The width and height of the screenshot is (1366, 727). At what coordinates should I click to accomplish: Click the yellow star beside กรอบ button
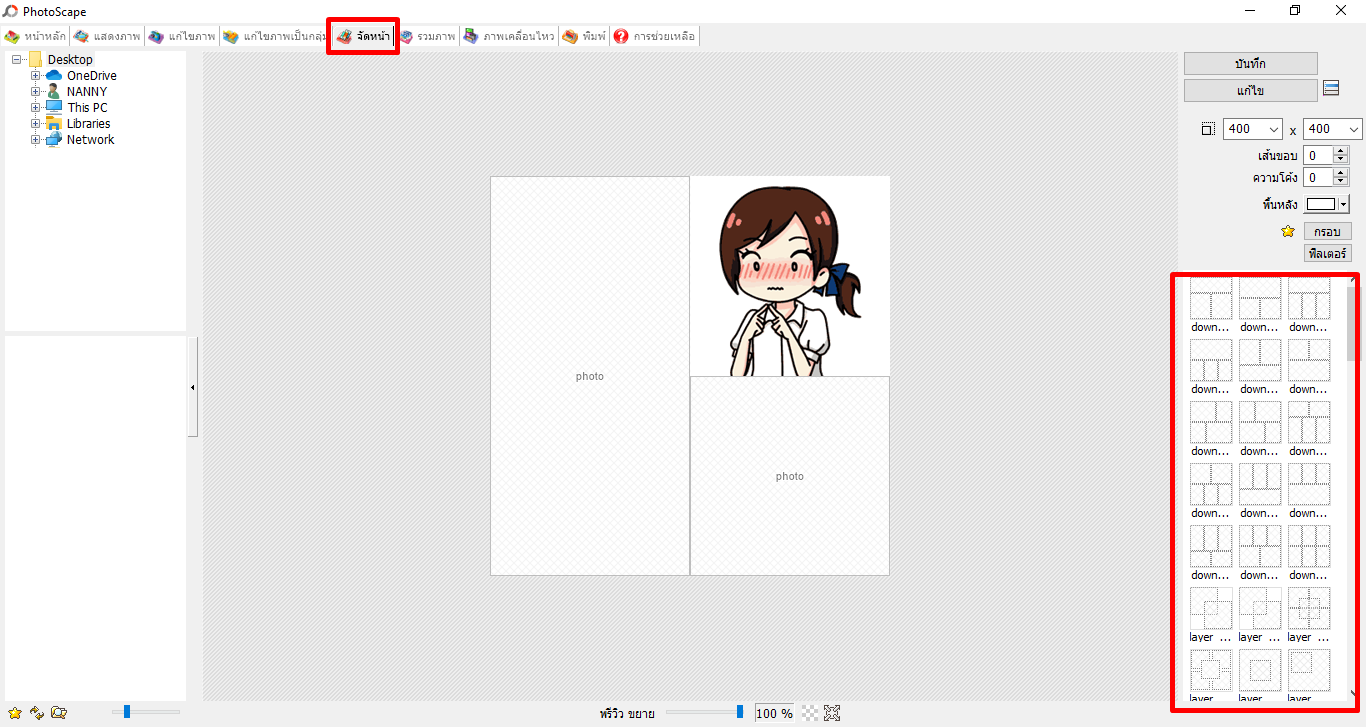coord(1288,231)
